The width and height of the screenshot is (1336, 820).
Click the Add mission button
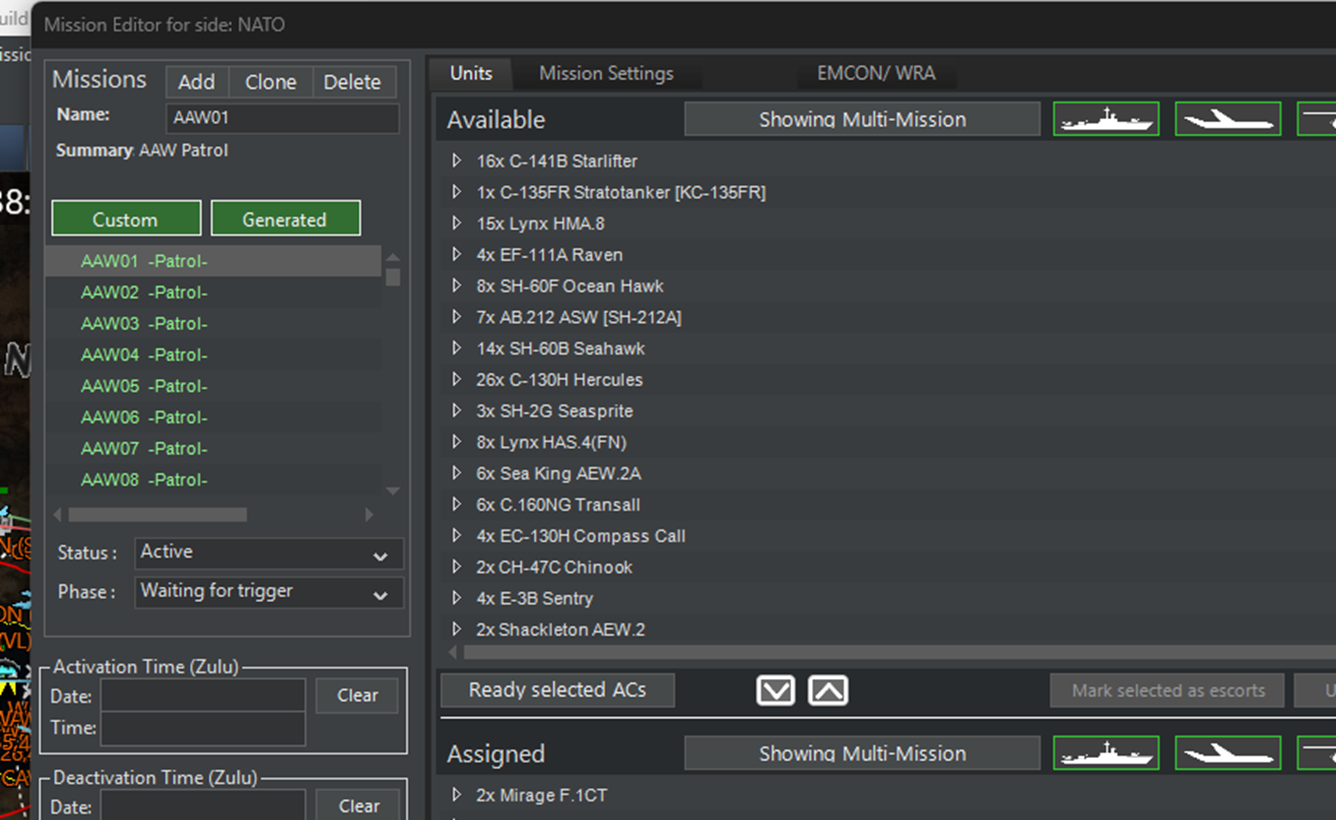197,82
